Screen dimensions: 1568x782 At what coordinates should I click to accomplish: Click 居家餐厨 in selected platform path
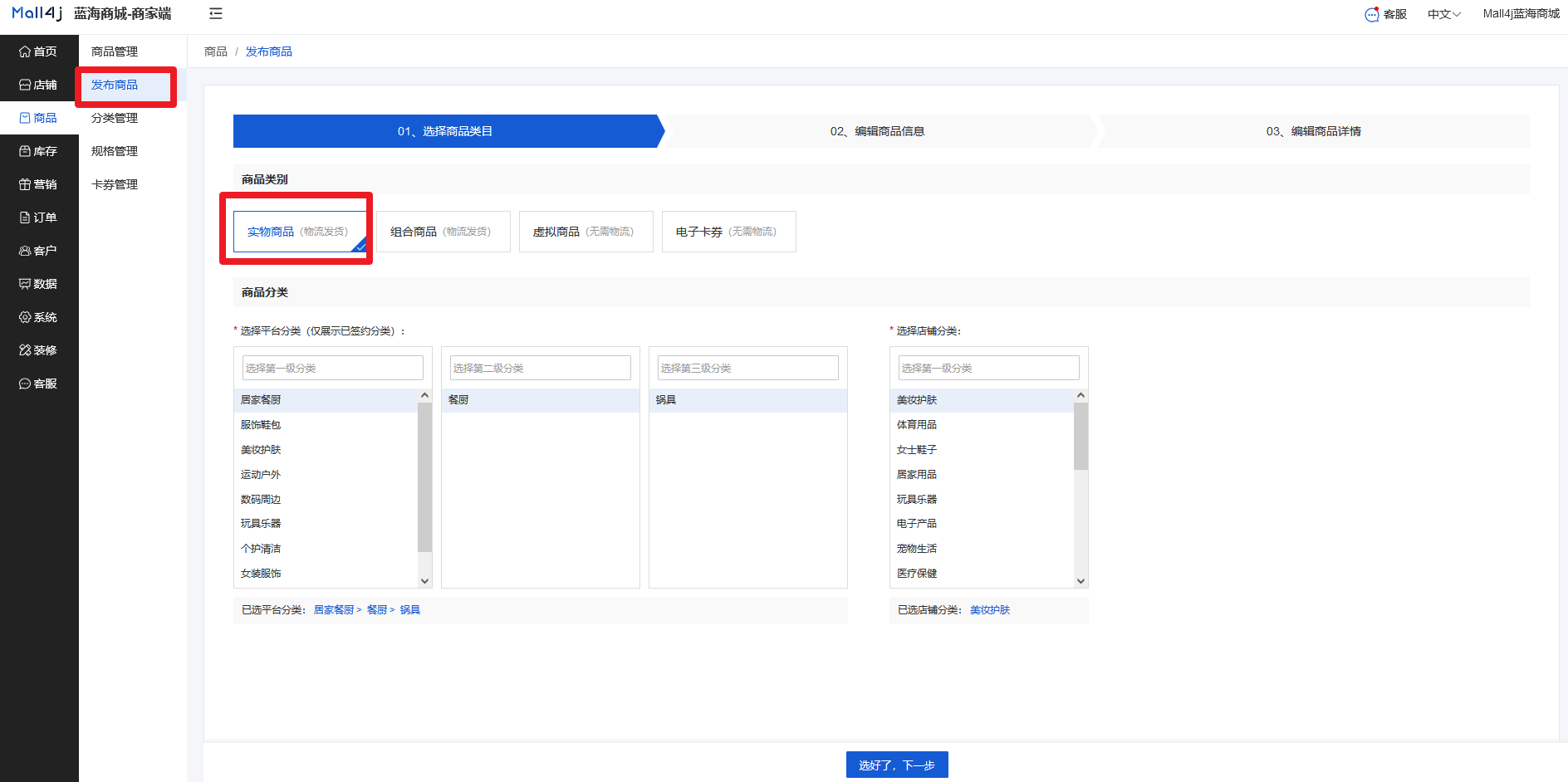(334, 610)
